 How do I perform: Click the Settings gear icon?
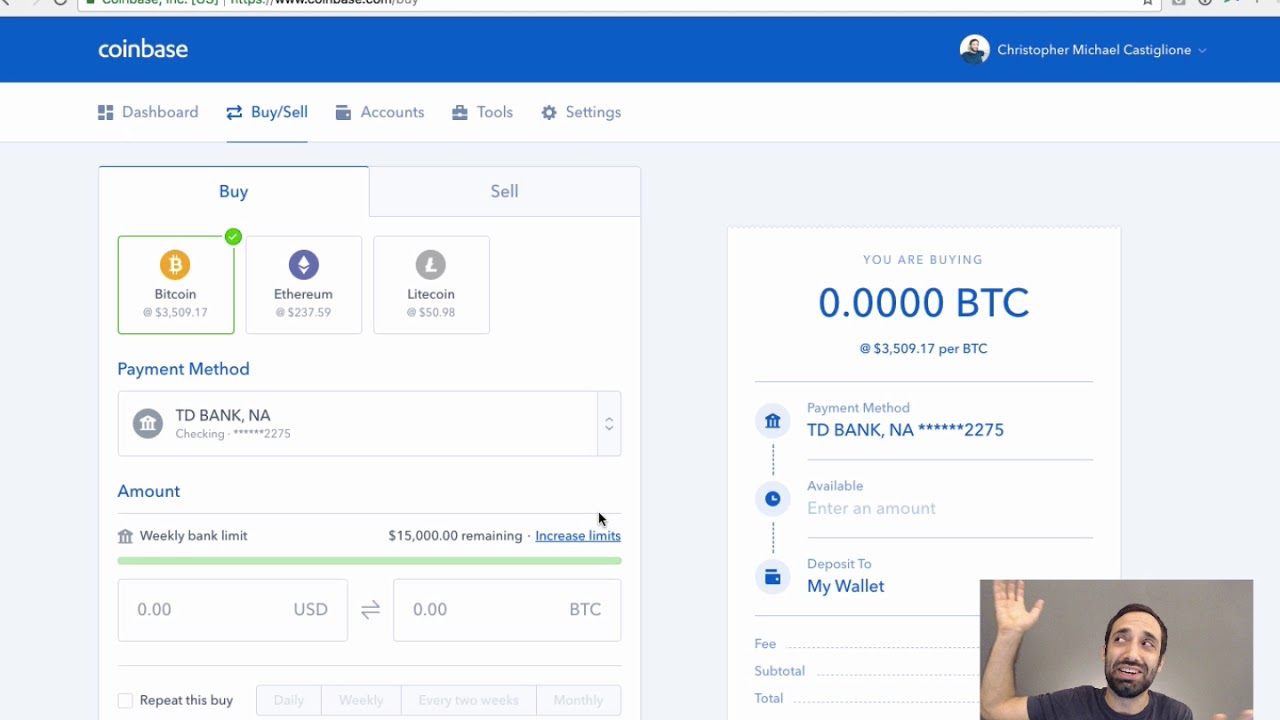tap(549, 112)
